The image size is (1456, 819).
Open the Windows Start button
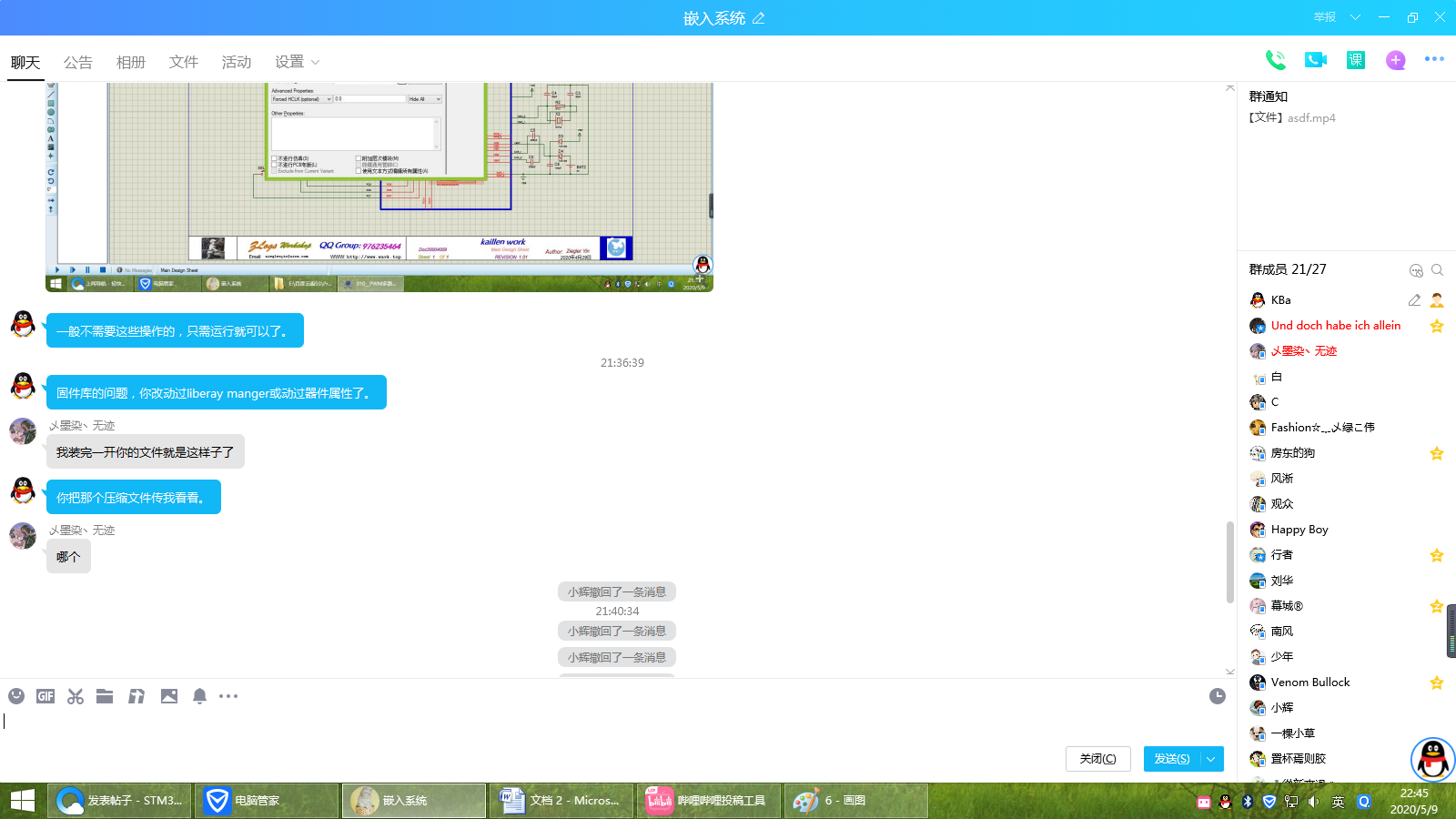click(x=23, y=801)
